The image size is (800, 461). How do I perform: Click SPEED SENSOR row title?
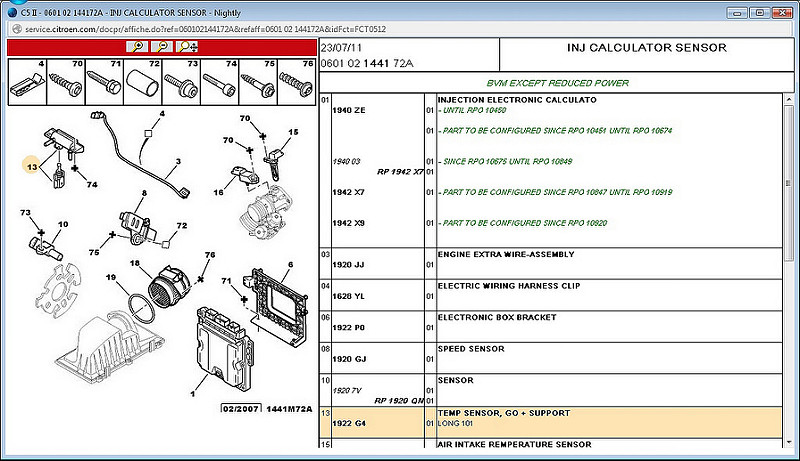click(471, 349)
